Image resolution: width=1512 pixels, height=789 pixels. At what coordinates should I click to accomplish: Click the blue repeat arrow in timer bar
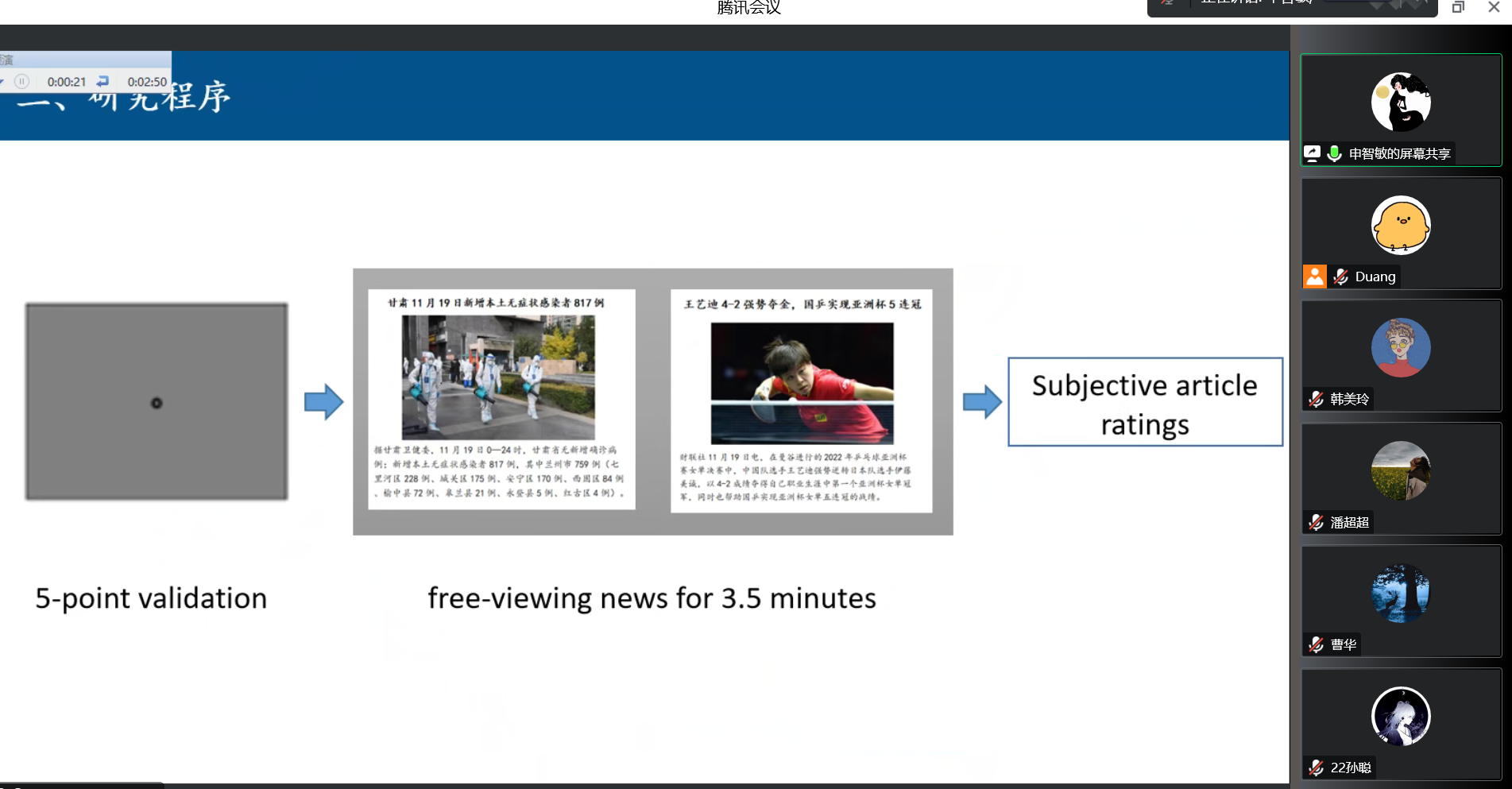(102, 81)
